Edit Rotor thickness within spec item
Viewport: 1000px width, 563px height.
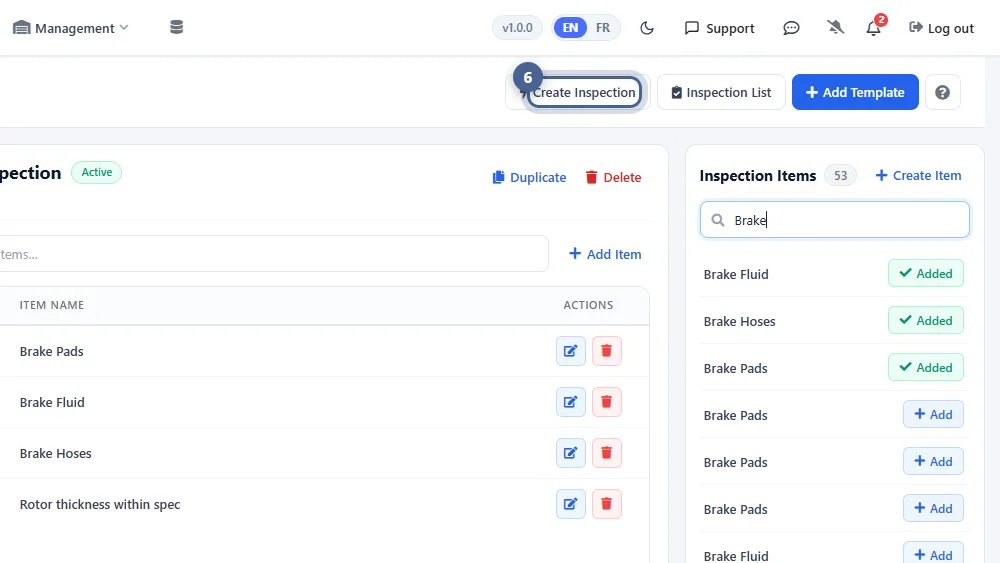click(x=571, y=504)
